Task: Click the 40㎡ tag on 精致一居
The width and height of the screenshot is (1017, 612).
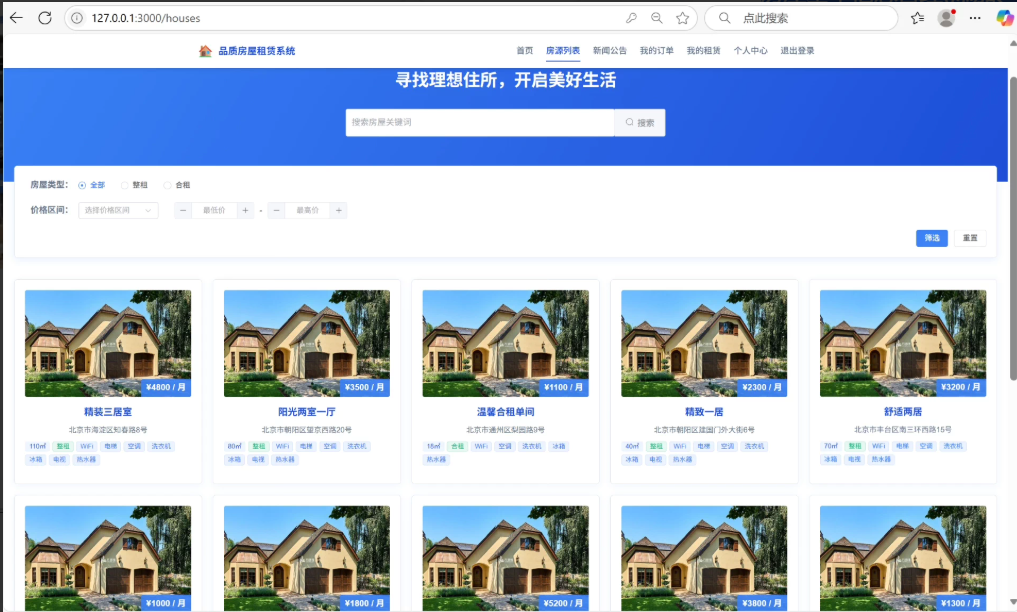Action: 632,447
